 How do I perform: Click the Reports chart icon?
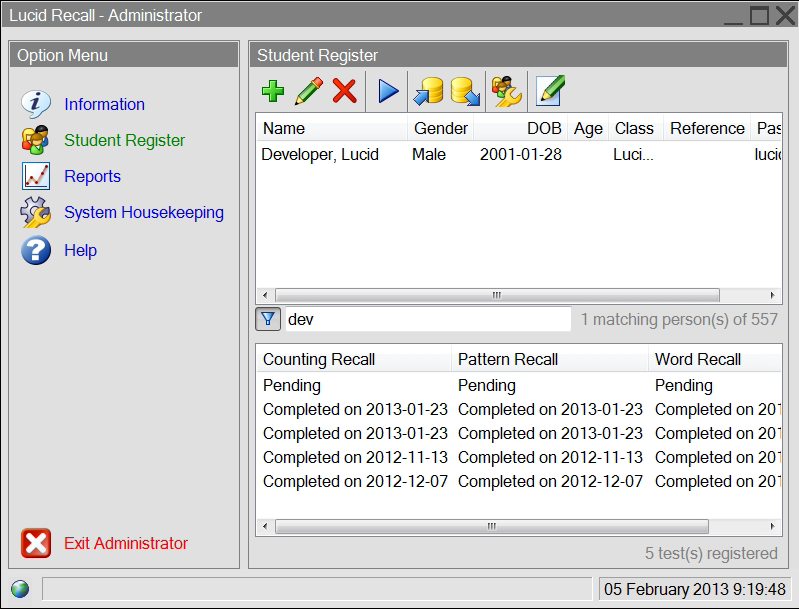coord(36,176)
